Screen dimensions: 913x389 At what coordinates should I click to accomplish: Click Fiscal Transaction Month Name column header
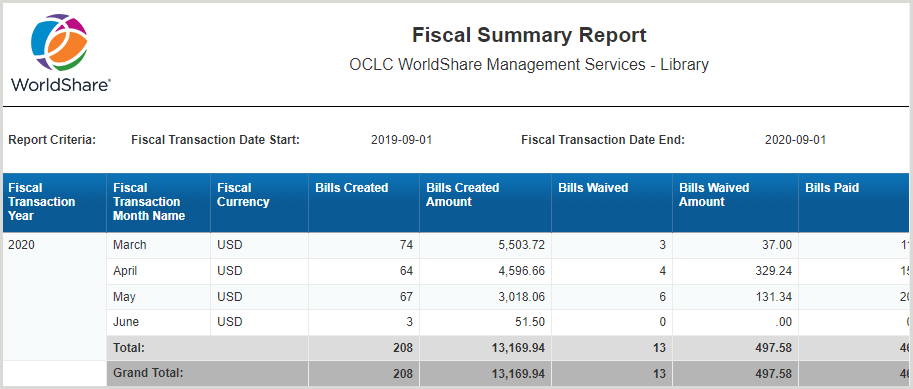pyautogui.click(x=158, y=203)
